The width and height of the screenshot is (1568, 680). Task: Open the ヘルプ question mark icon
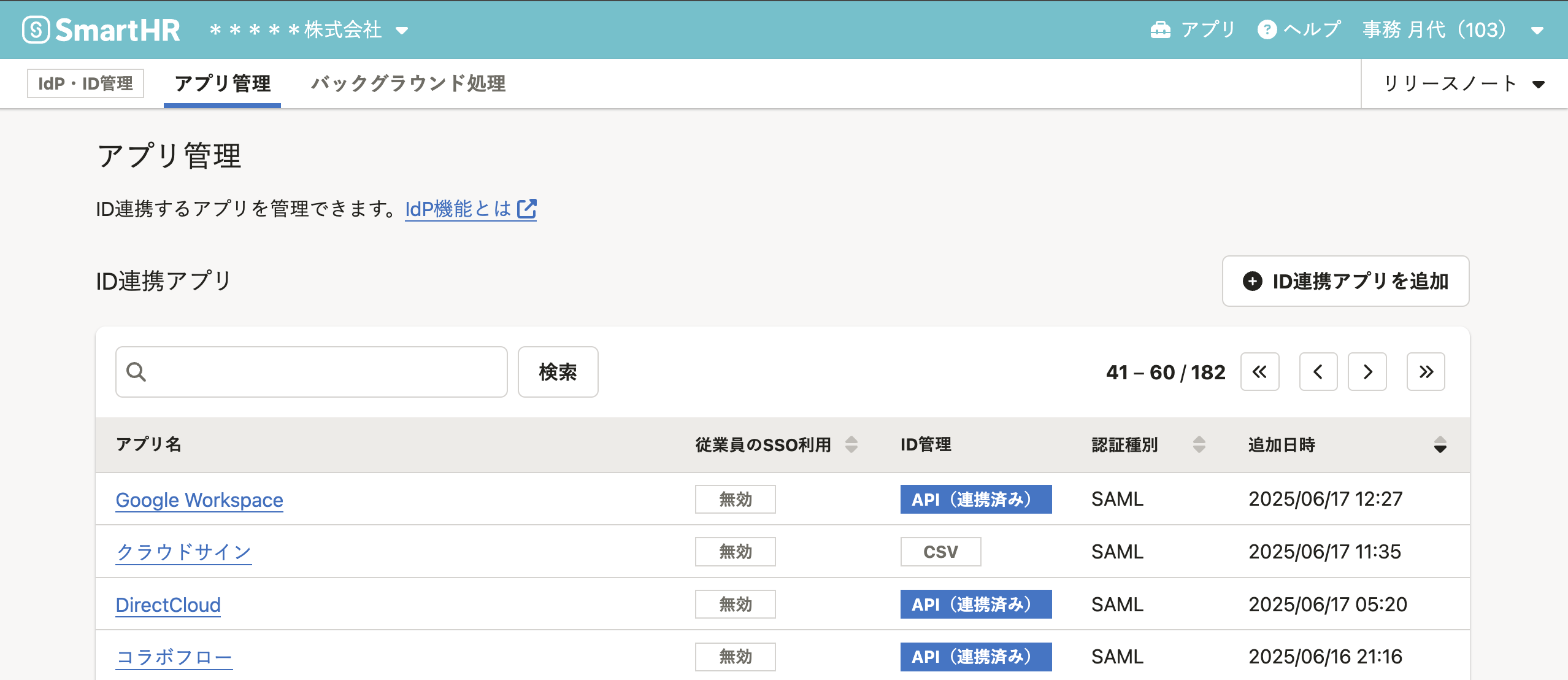(1267, 29)
